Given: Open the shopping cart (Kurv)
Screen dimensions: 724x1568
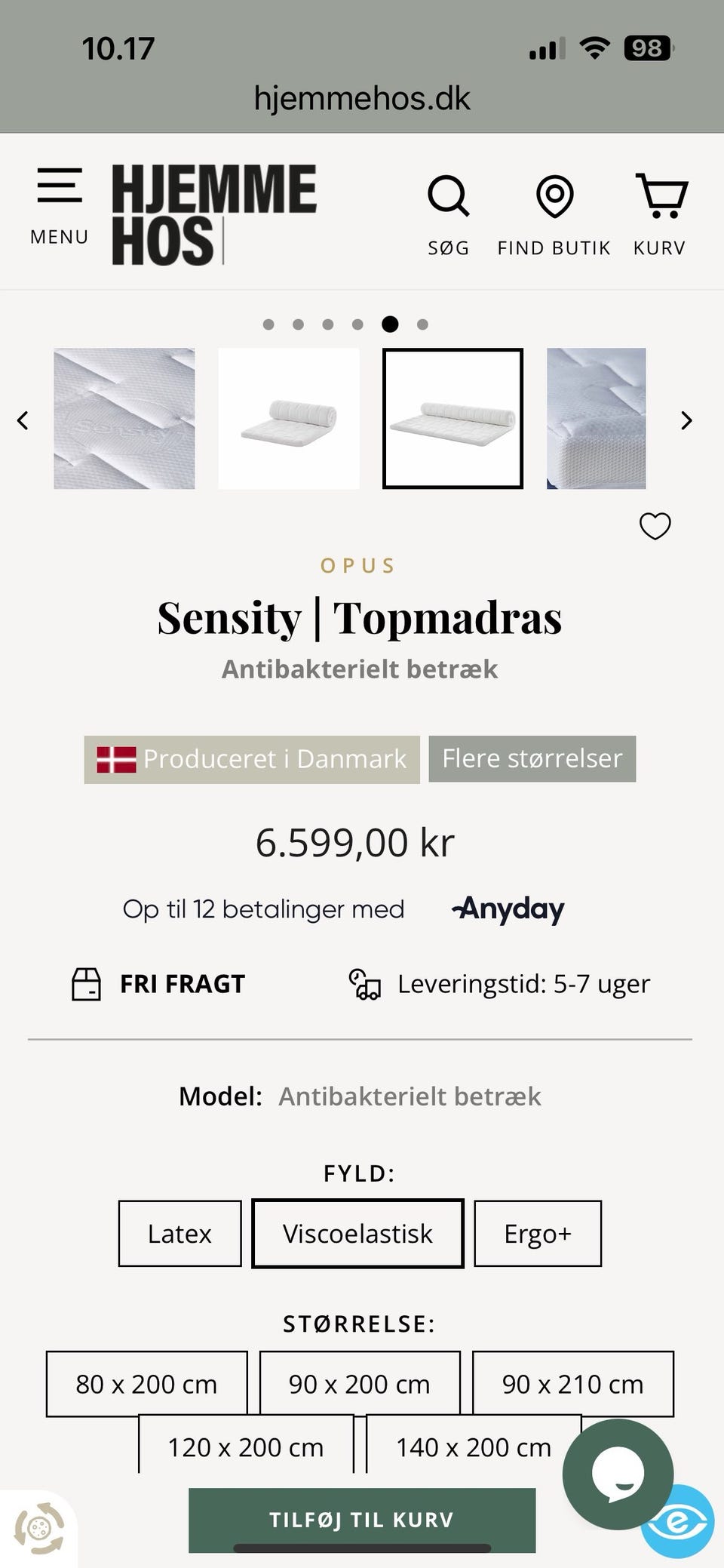Looking at the screenshot, I should [x=660, y=198].
